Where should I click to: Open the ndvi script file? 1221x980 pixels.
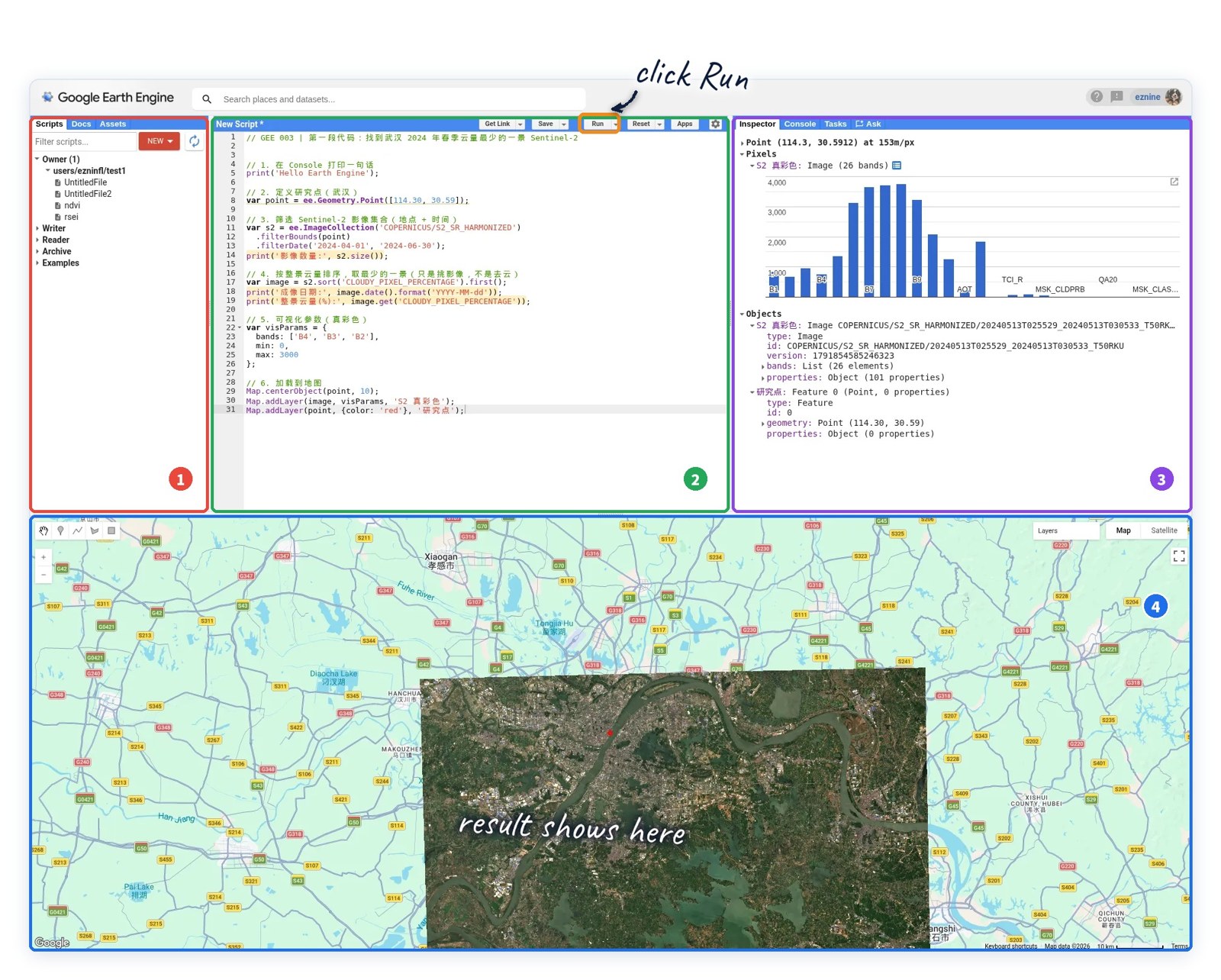[72, 205]
